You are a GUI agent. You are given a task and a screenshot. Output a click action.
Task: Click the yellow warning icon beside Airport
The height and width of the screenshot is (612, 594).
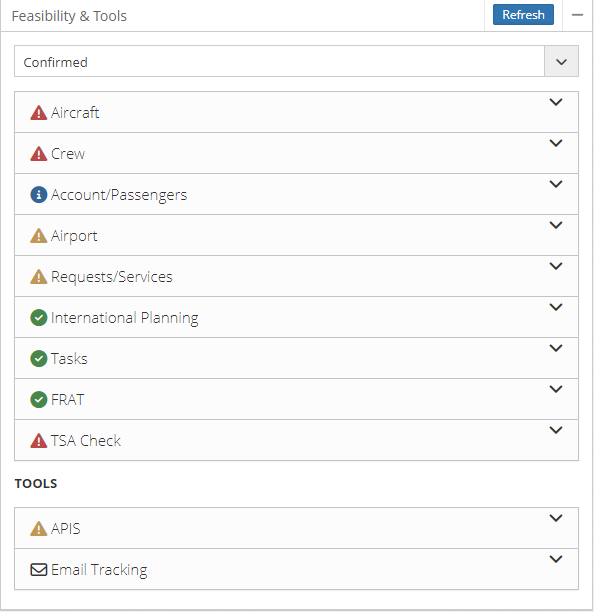[39, 236]
